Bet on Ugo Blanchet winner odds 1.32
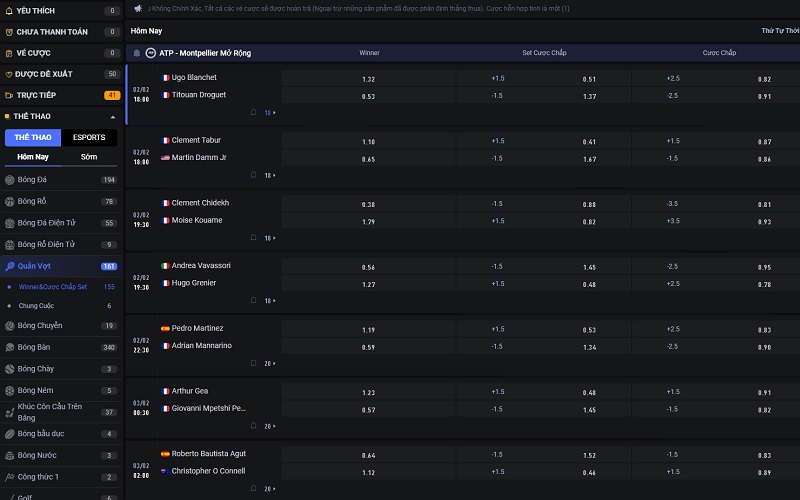The image size is (800, 500). click(x=369, y=79)
